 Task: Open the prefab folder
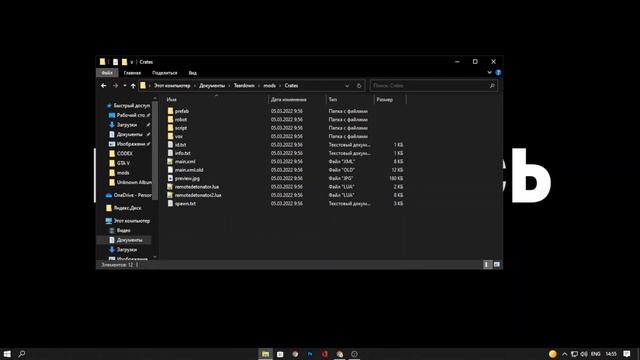point(182,111)
